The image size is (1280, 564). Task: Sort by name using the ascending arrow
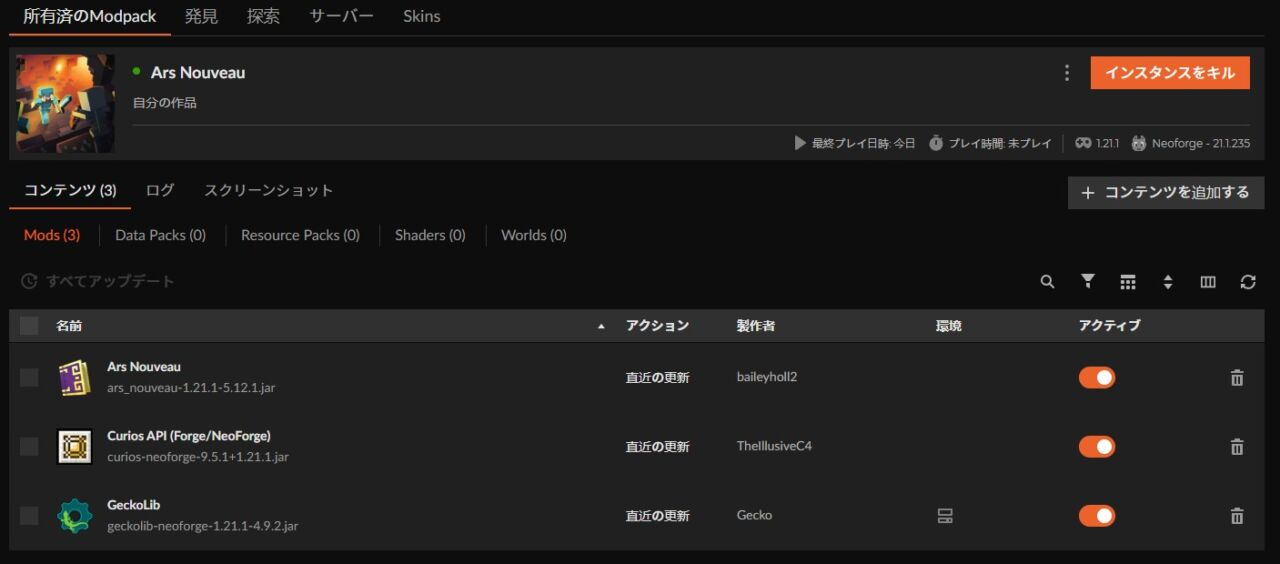601,326
